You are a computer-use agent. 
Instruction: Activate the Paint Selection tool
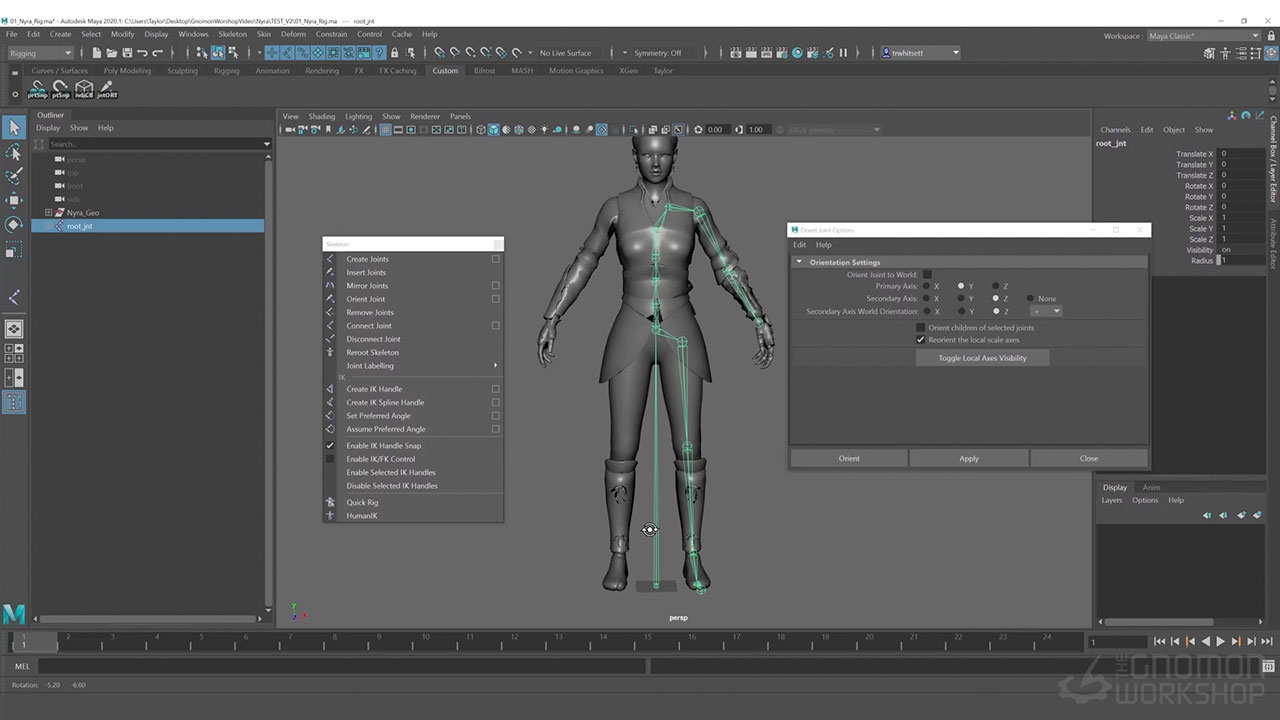point(14,177)
